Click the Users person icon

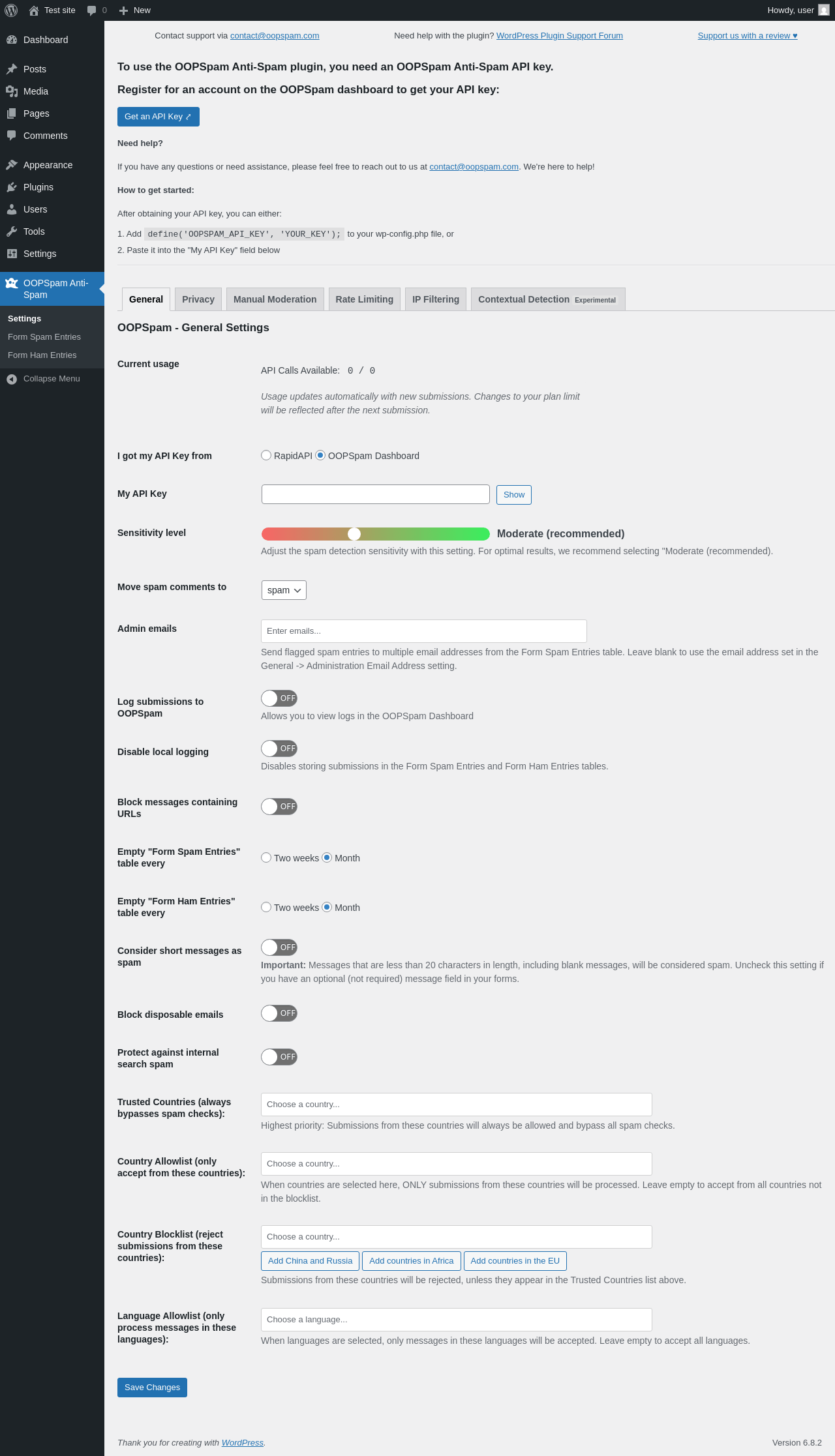point(12,209)
